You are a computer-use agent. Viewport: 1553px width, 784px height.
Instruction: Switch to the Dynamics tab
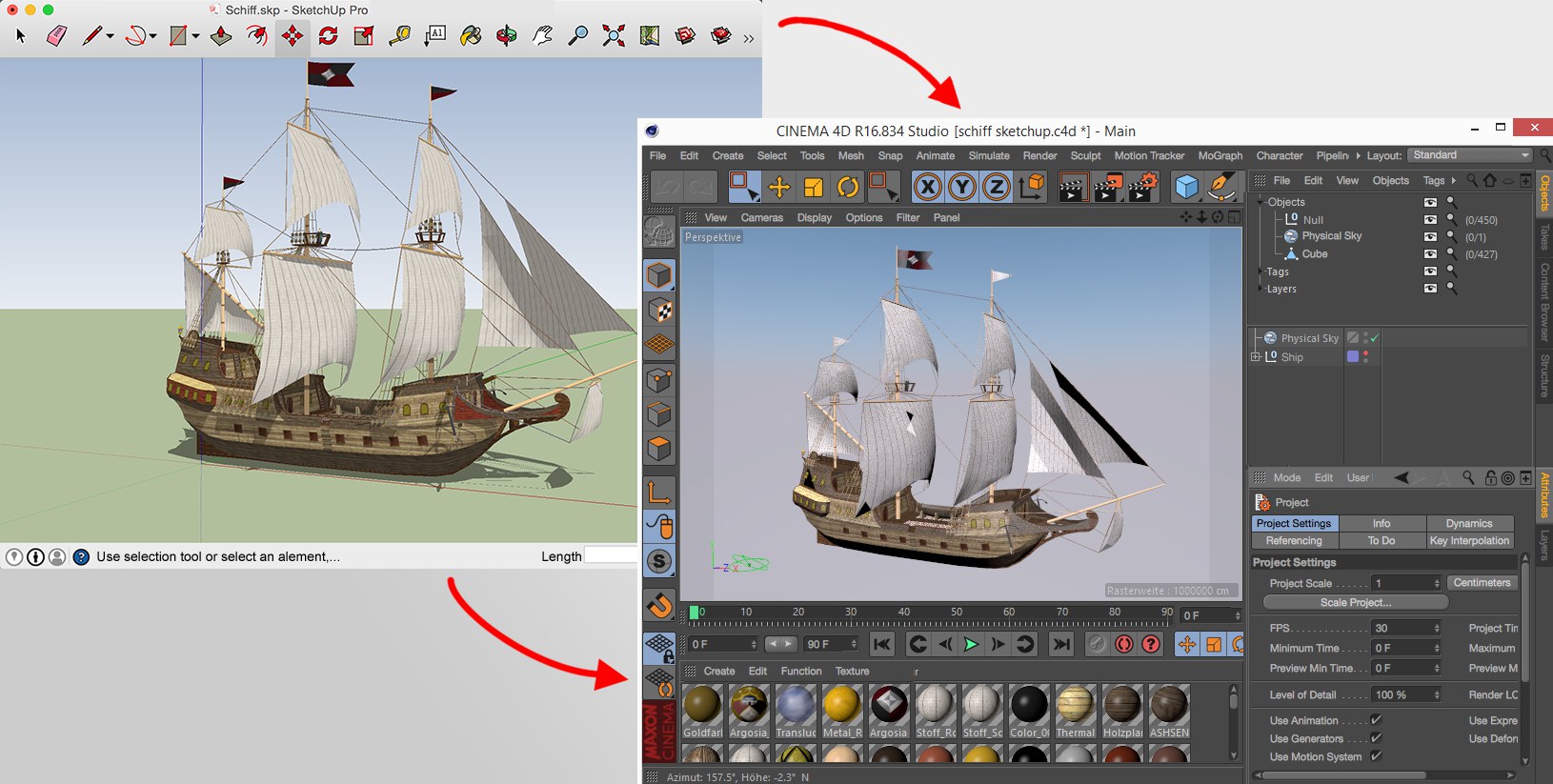click(x=1469, y=524)
